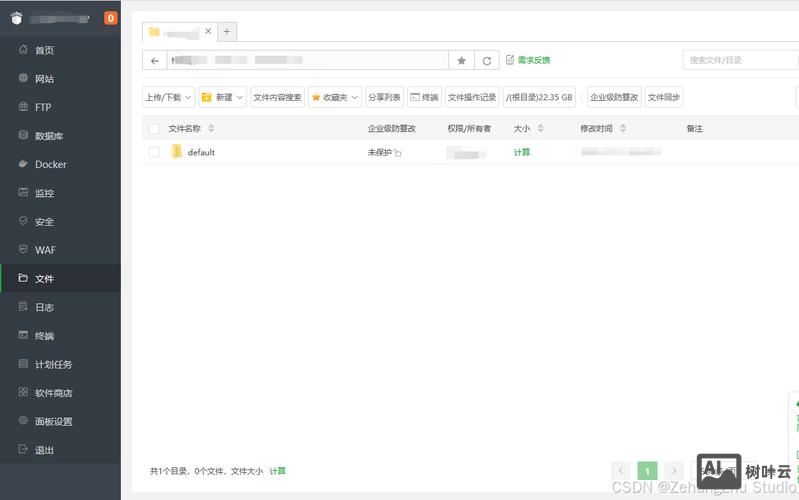Open the 终端 terminal toolbar button

424,97
